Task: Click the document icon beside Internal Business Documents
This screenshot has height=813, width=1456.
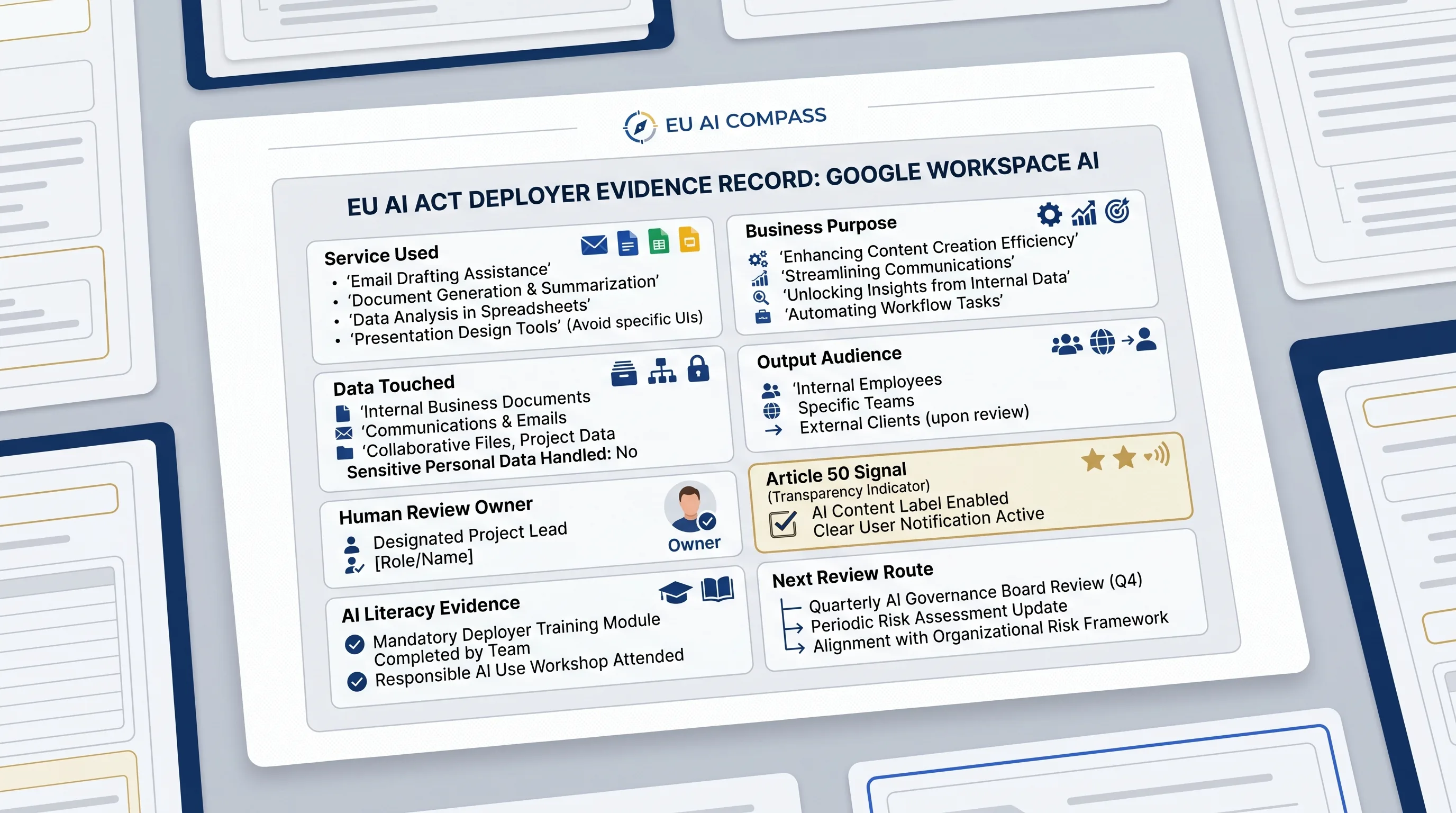Action: tap(342, 414)
